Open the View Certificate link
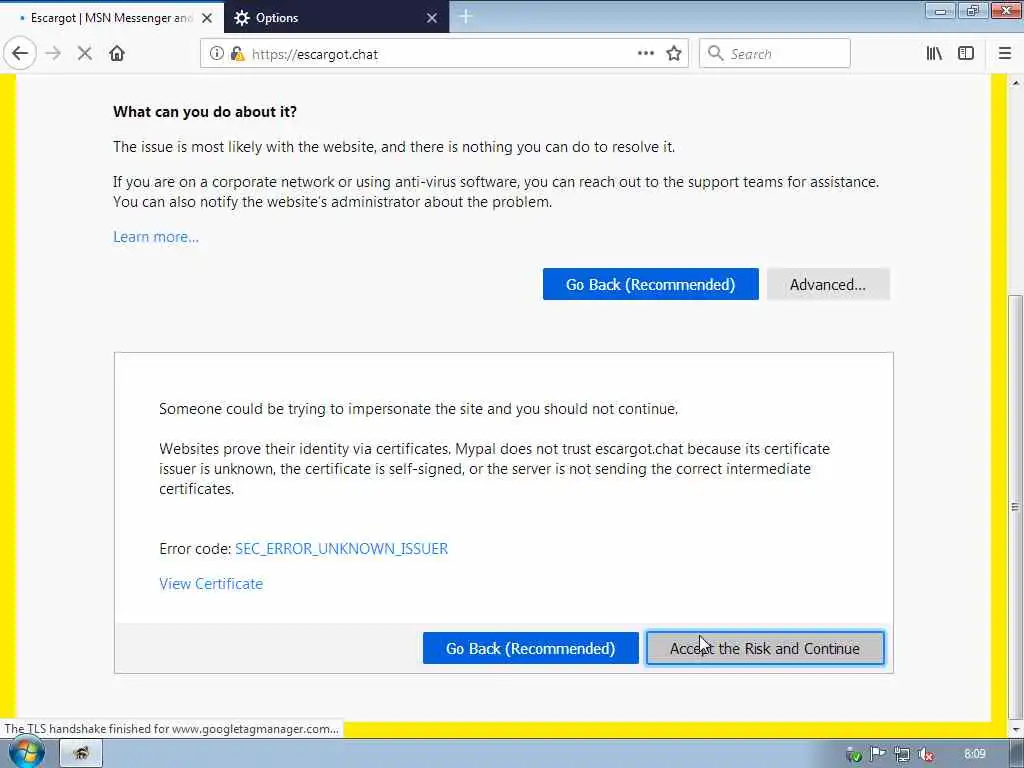Screen dimensions: 1024x768 [211, 584]
